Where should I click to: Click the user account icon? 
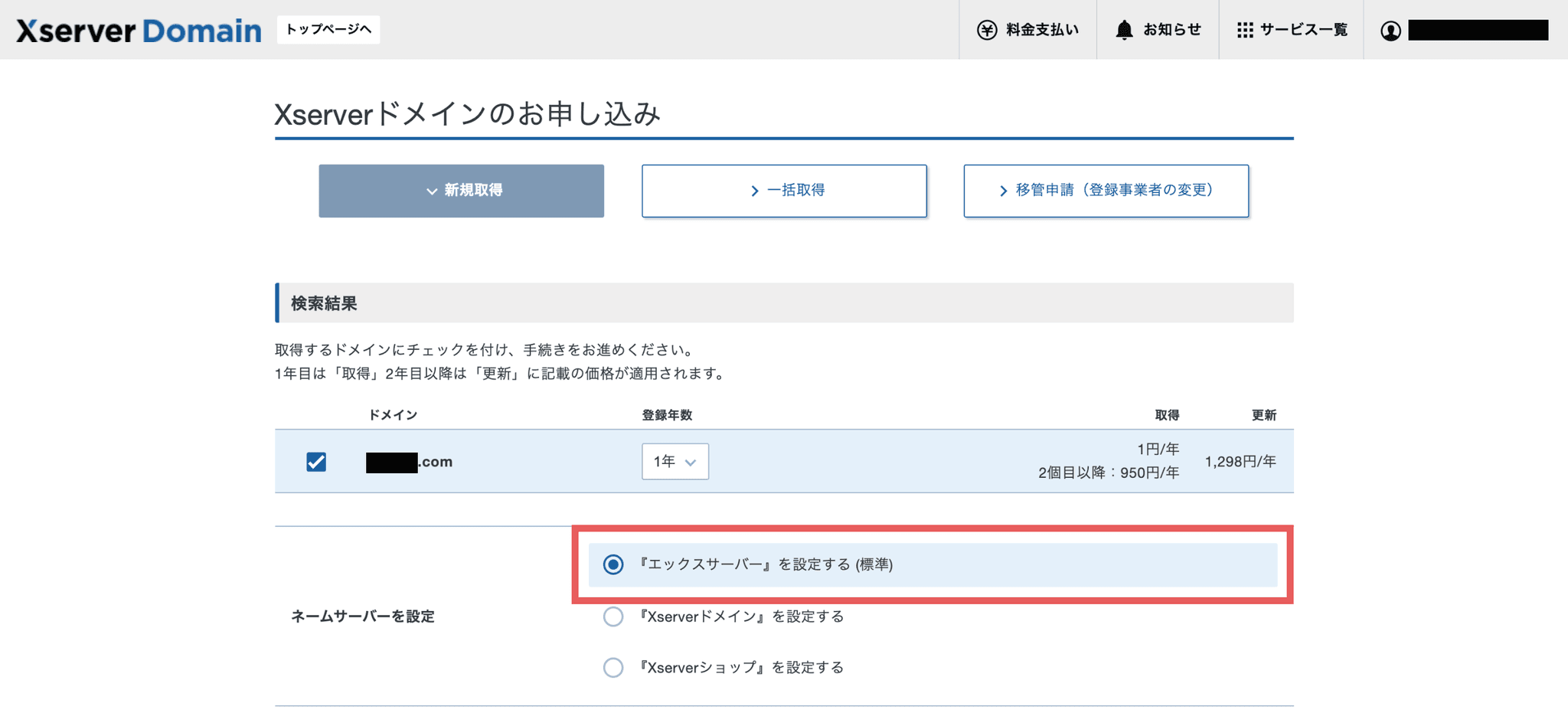click(1391, 31)
